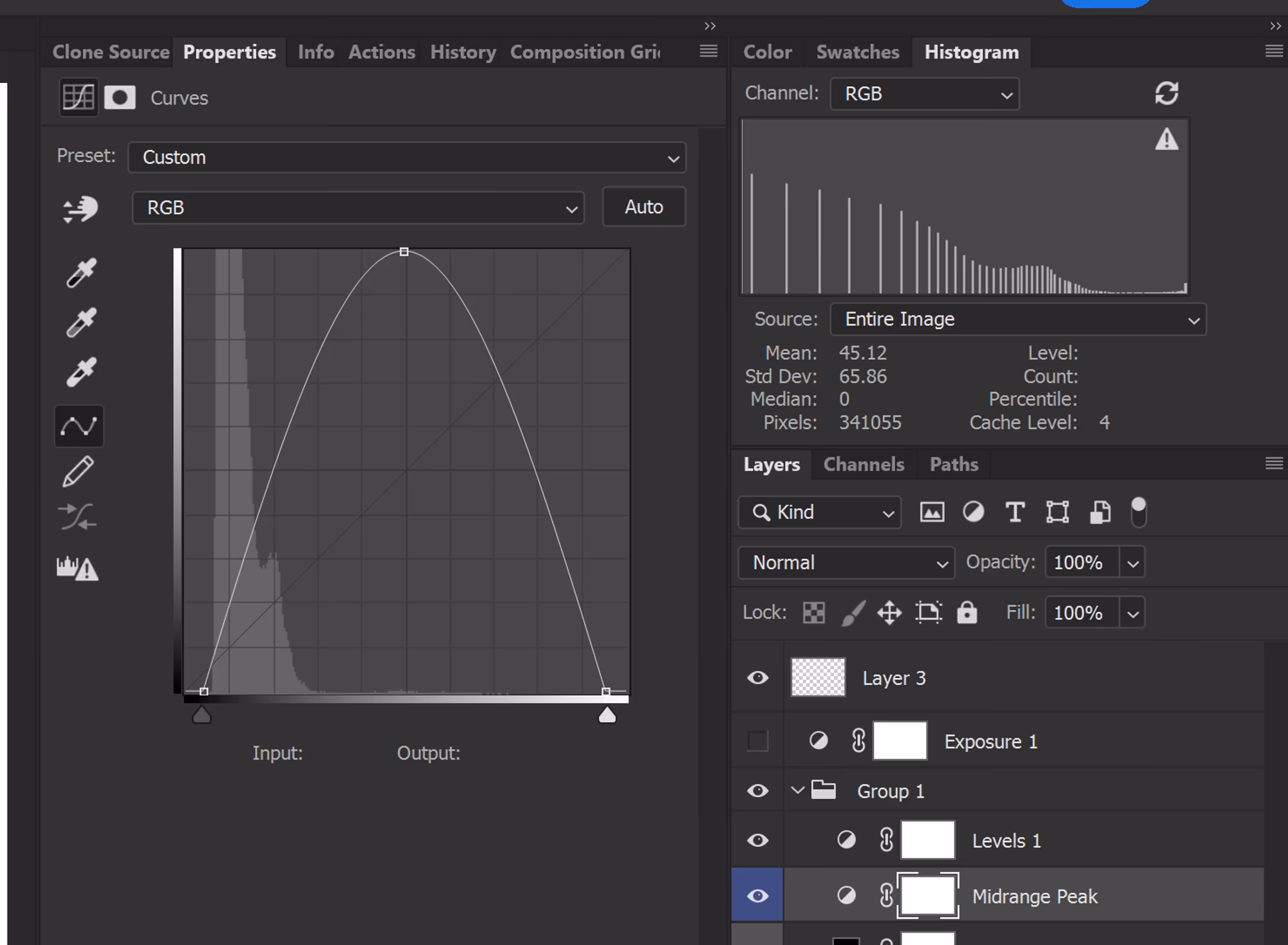The image size is (1288, 945).
Task: Select the Midrange Peak layer mask thumbnail
Action: pos(927,895)
